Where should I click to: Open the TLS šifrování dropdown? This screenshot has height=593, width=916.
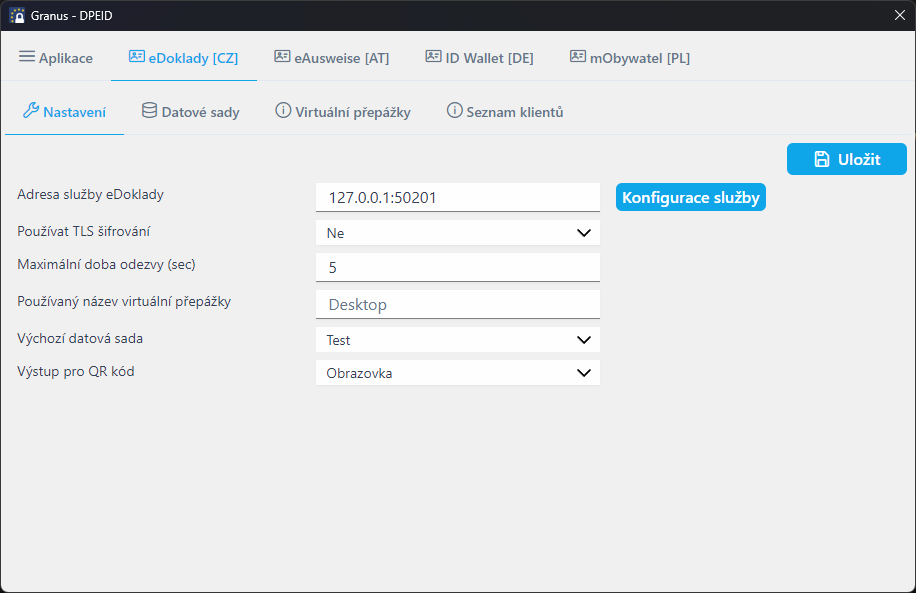tap(457, 233)
